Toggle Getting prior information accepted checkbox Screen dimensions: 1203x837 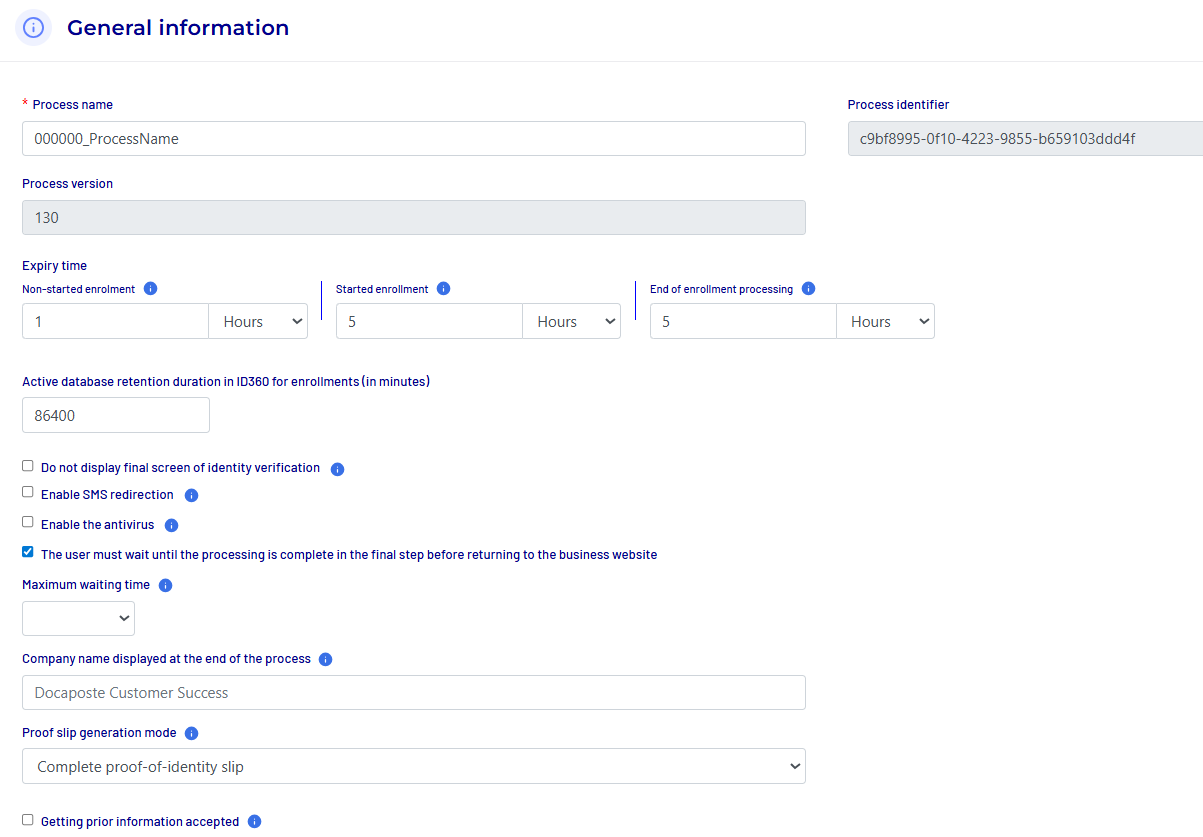pos(28,820)
